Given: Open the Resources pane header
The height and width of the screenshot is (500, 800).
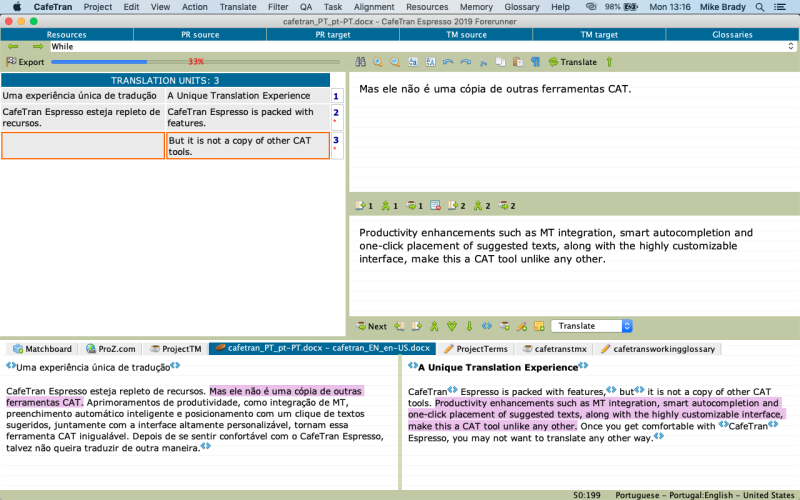Looking at the screenshot, I should tap(67, 35).
